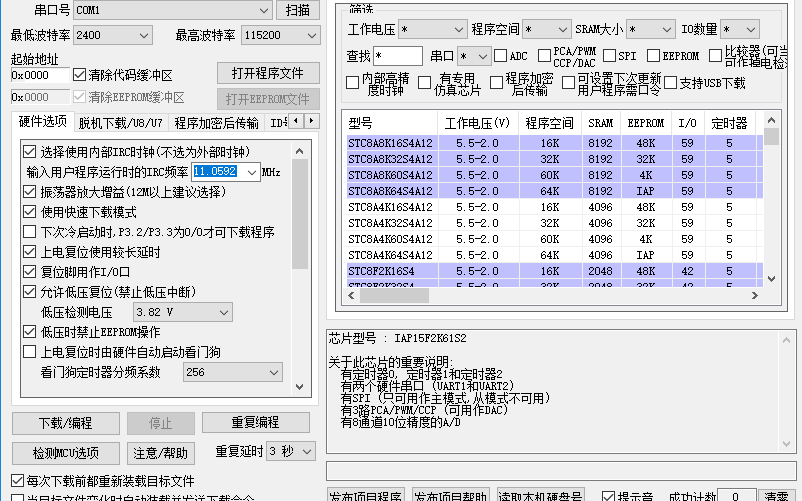This screenshot has height=501, width=802.
Task: Click hardware options scroll-down arrow
Action: pos(300,387)
